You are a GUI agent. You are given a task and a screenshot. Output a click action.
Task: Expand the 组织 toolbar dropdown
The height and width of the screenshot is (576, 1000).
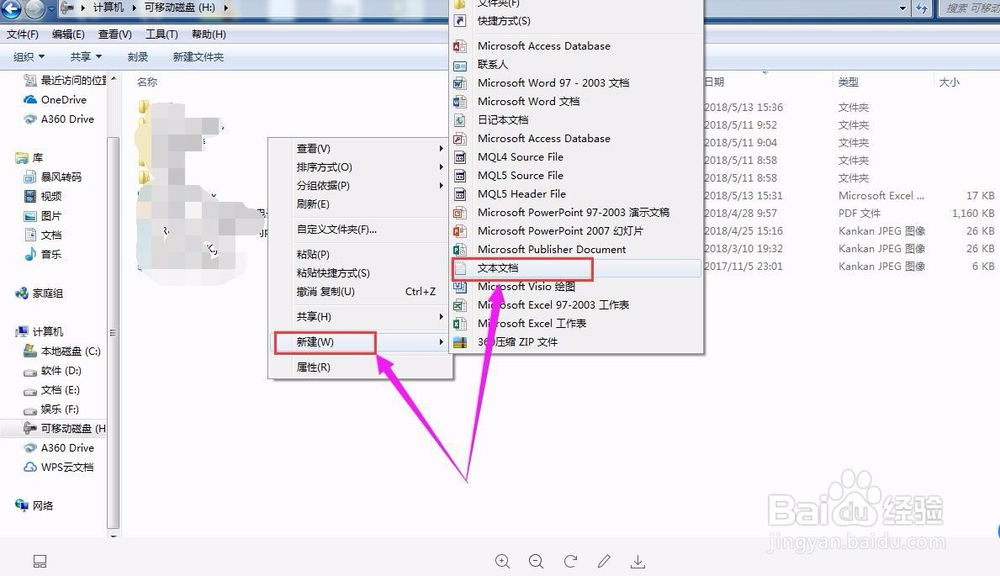[29, 57]
